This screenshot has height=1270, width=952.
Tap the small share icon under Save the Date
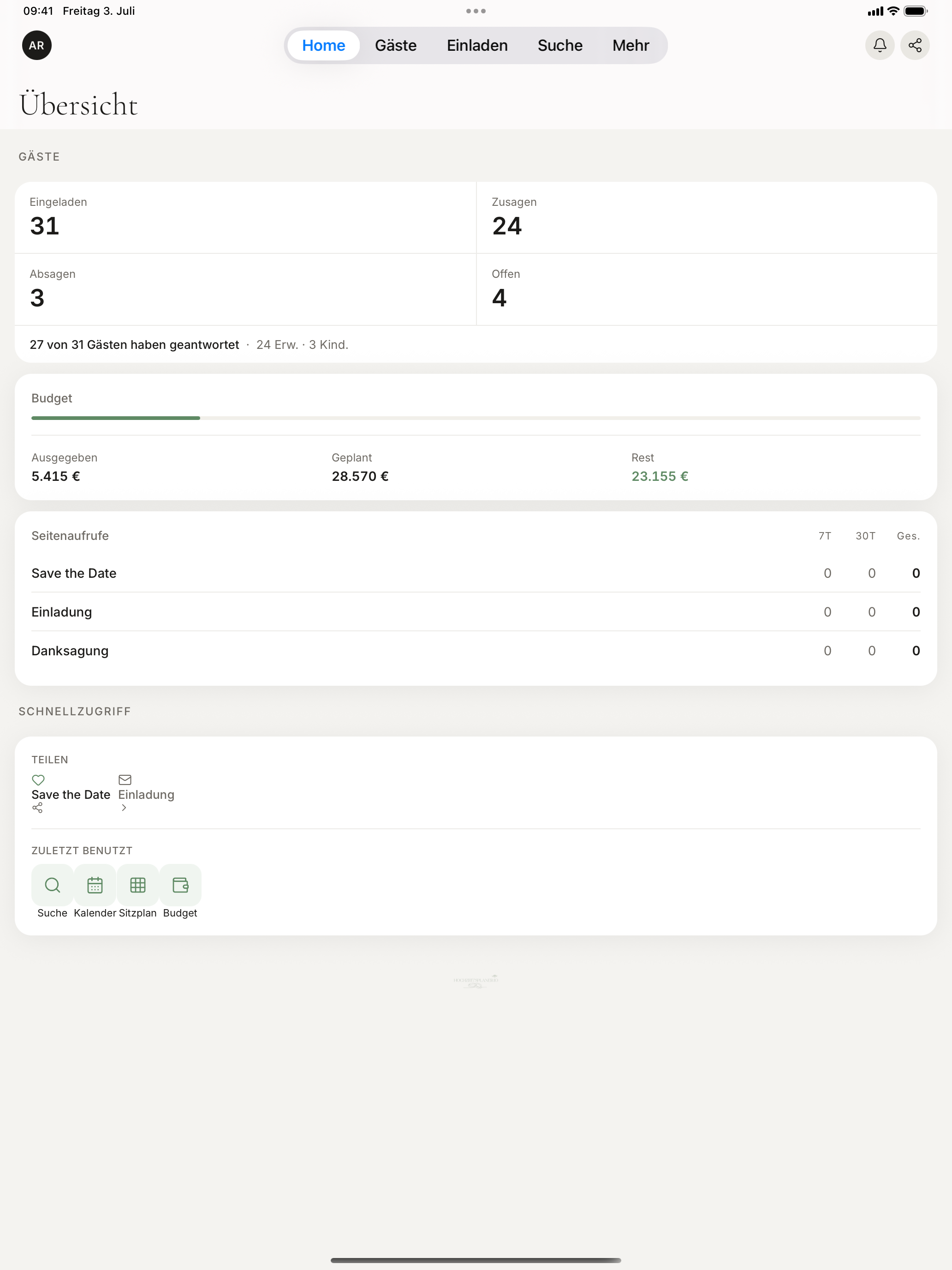[x=37, y=808]
